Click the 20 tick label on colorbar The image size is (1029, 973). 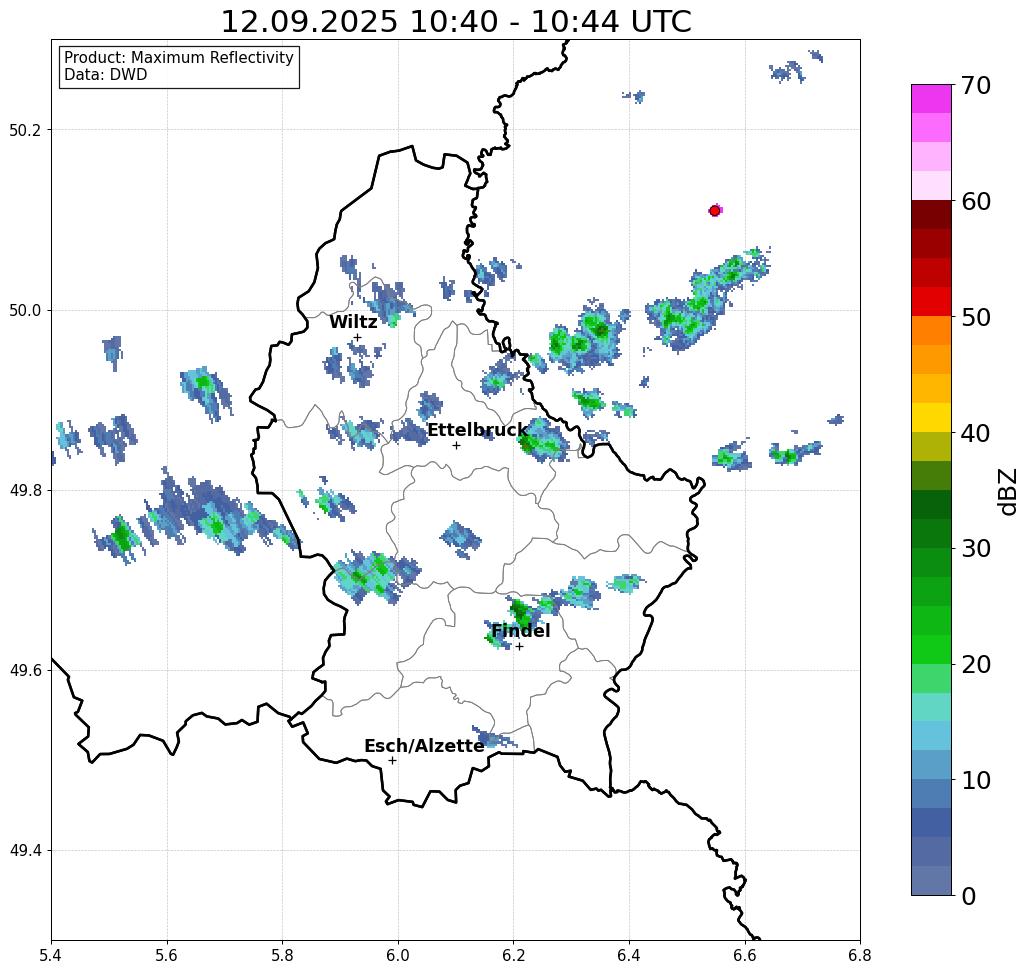tap(975, 664)
